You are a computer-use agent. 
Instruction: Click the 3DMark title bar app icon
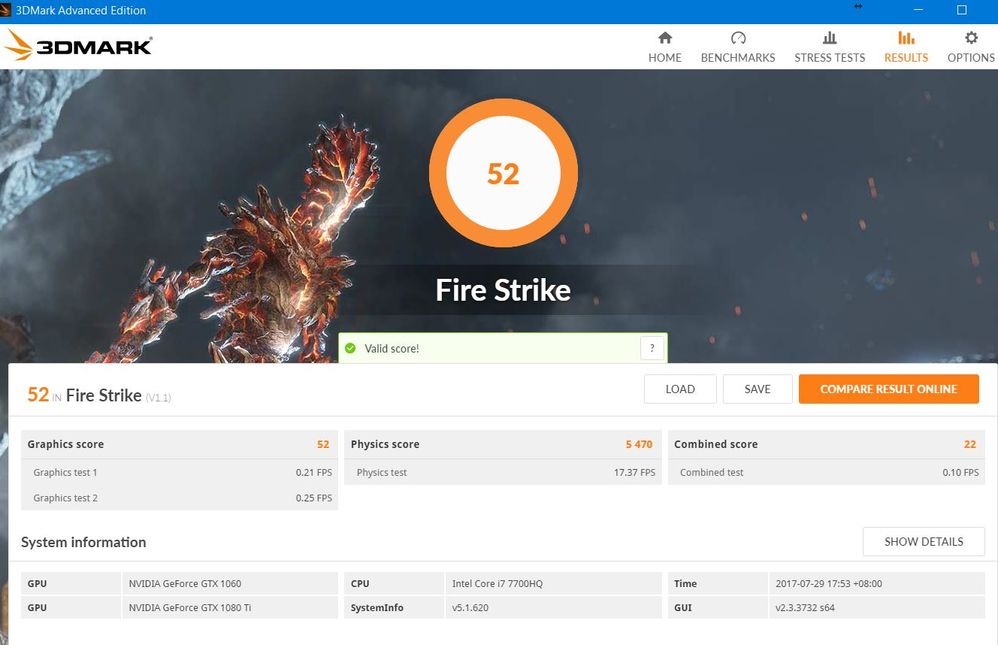5,10
